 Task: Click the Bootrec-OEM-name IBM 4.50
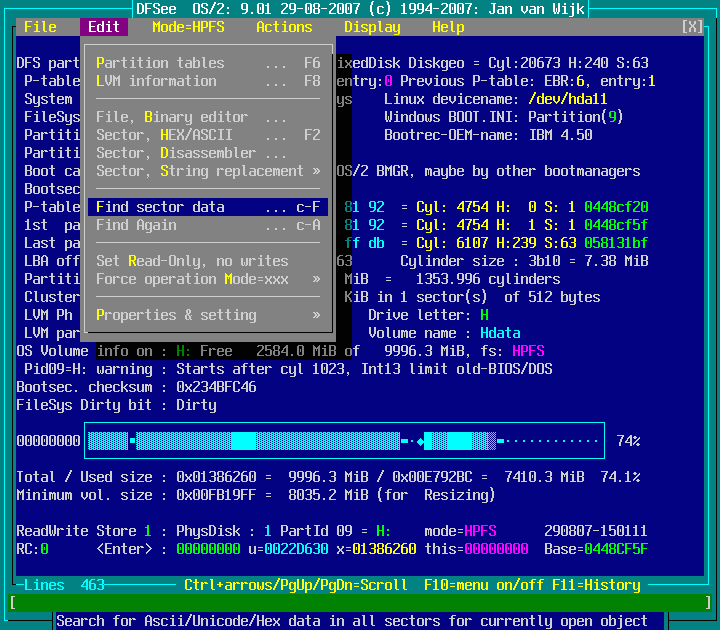488,135
